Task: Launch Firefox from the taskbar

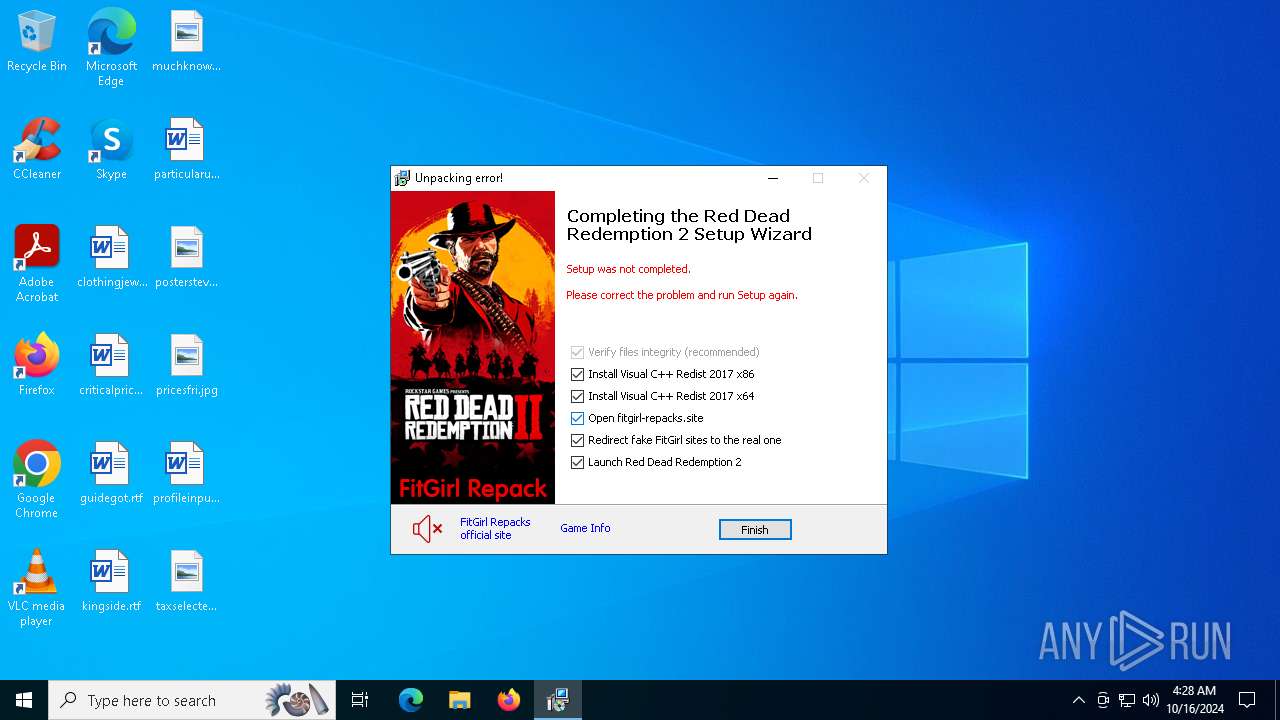Action: pos(509,700)
